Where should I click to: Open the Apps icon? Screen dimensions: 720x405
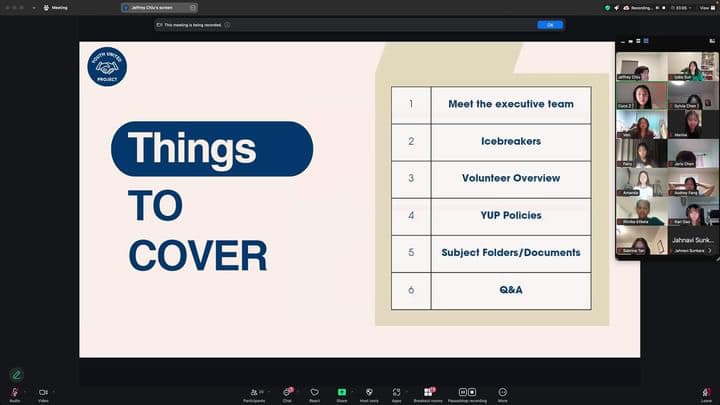[x=397, y=392]
